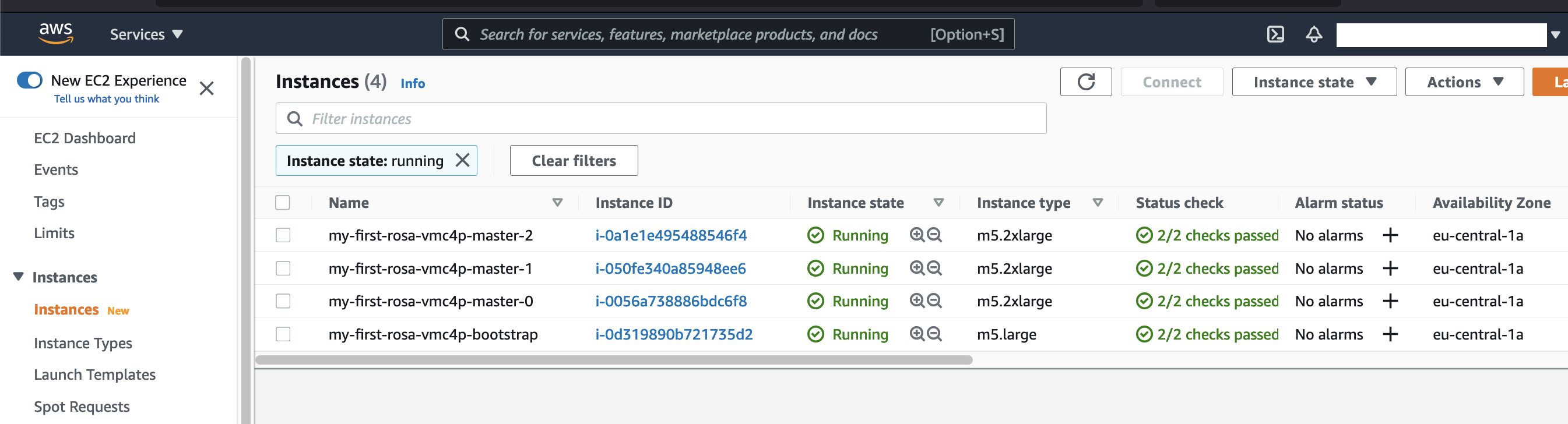Image resolution: width=1568 pixels, height=424 pixels.
Task: Go to EC2 Dashboard in sidebar
Action: click(85, 138)
